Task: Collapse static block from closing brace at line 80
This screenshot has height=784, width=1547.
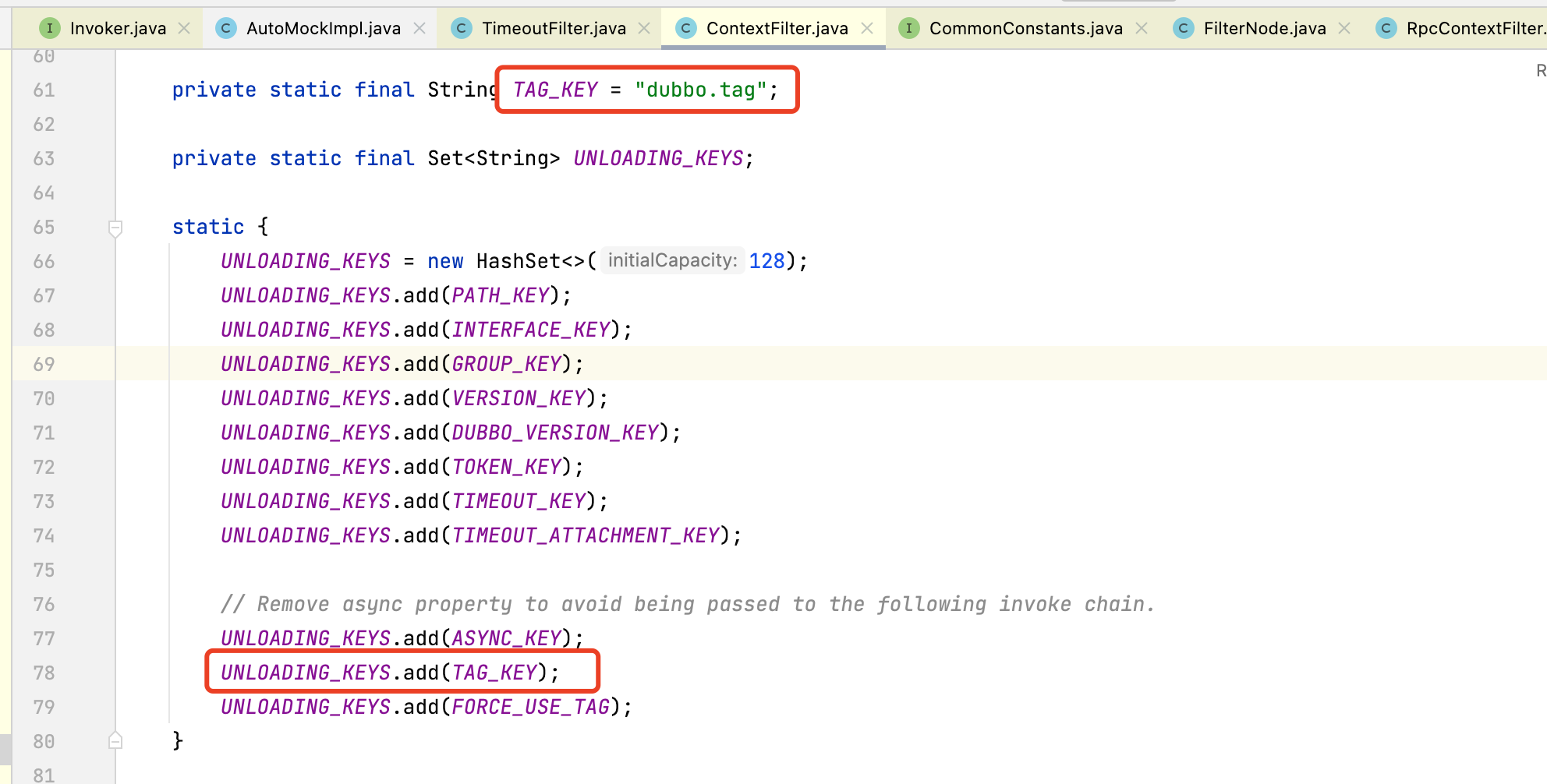Action: pos(115,740)
